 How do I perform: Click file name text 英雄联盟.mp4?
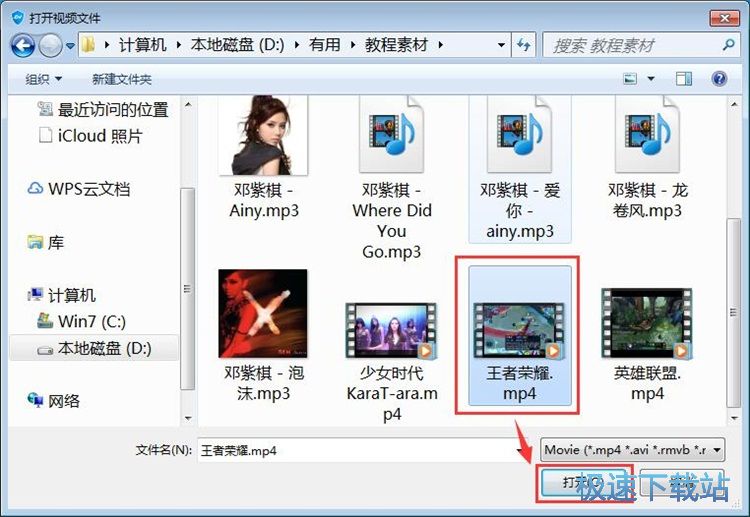[x=647, y=383]
